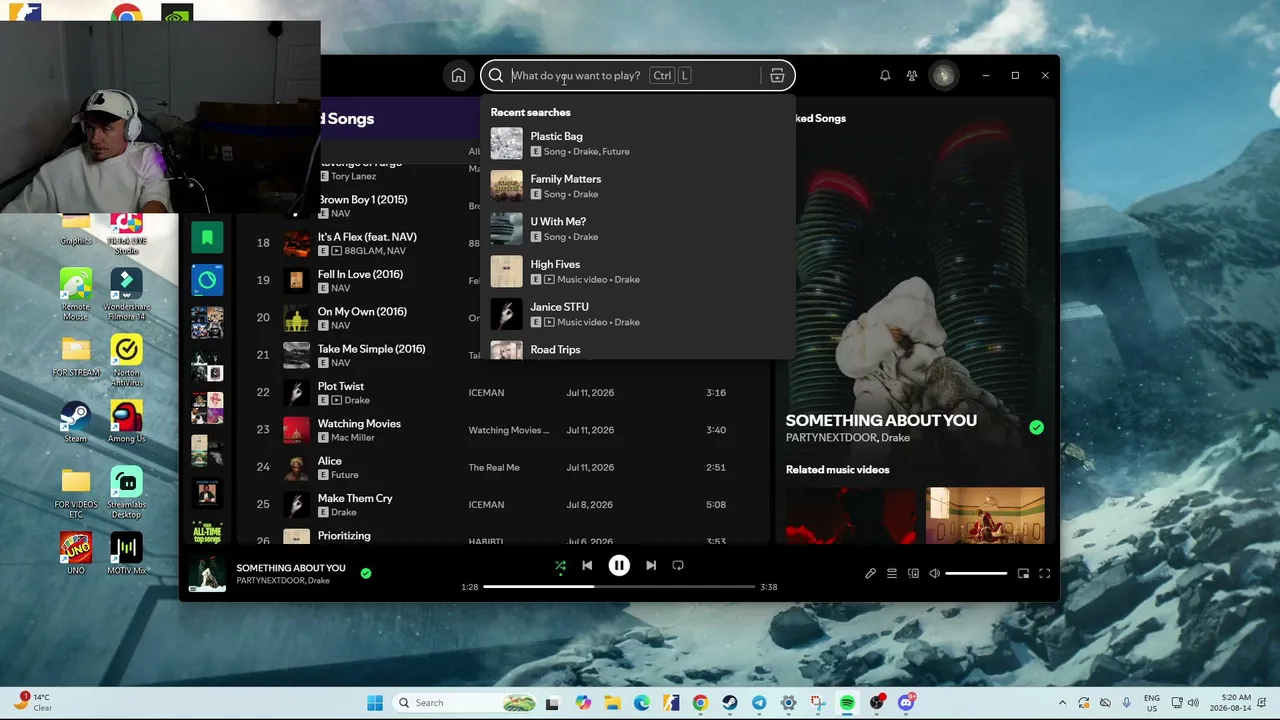Image resolution: width=1280 pixels, height=720 pixels.
Task: Open the MOTIV Mix desktop shortcut
Action: click(126, 553)
